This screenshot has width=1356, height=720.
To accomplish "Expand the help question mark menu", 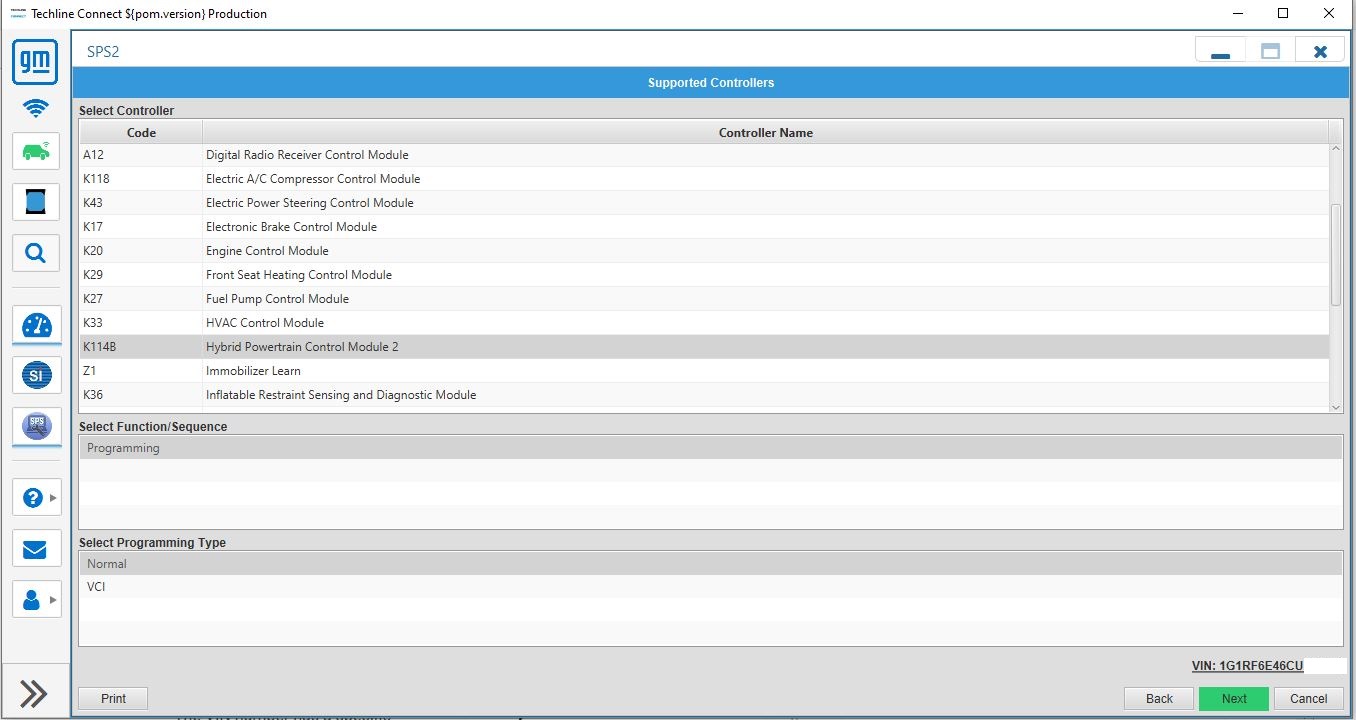I will coord(36,497).
